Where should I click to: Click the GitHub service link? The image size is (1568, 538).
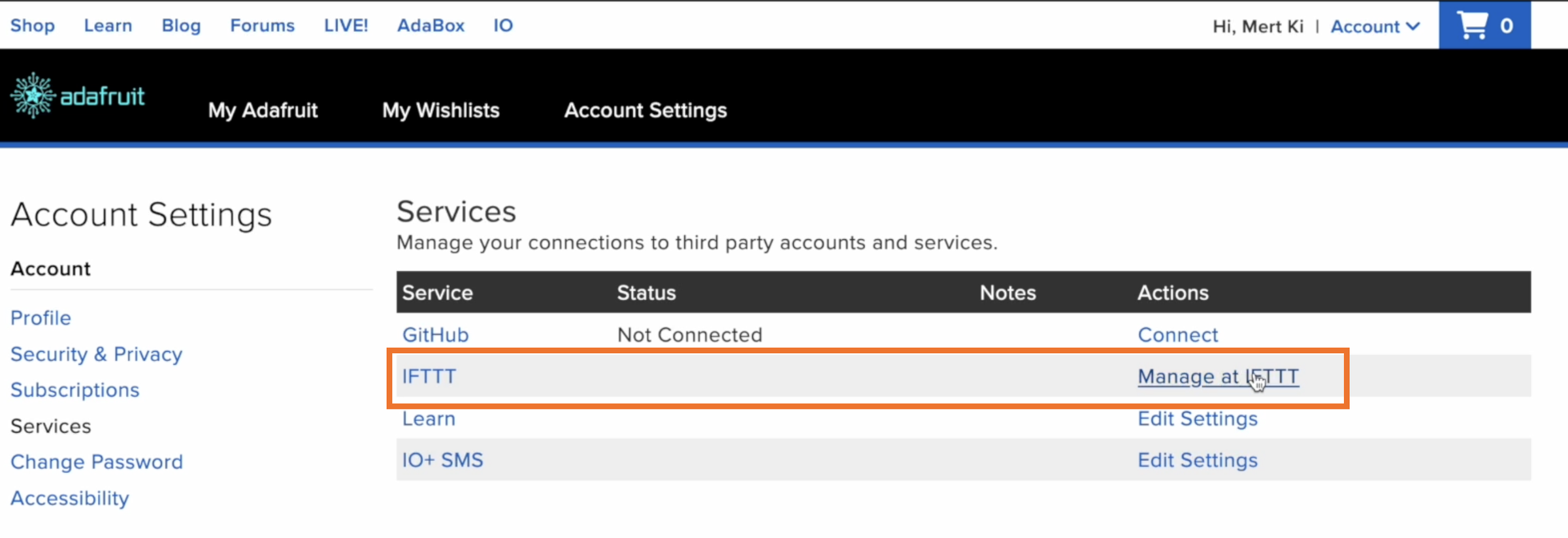pos(436,335)
